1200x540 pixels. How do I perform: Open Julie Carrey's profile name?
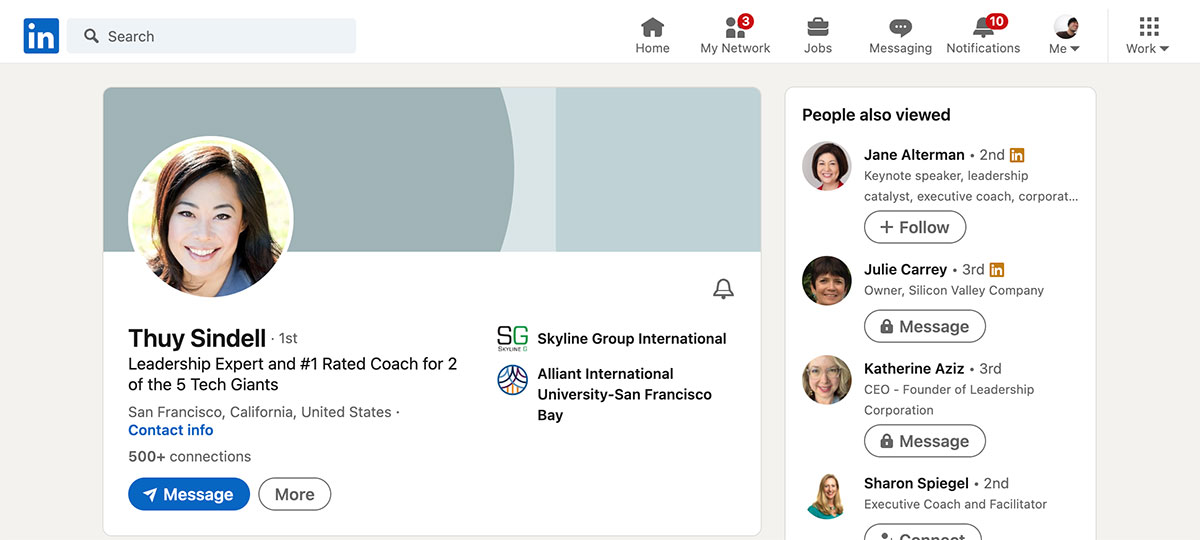click(x=905, y=270)
